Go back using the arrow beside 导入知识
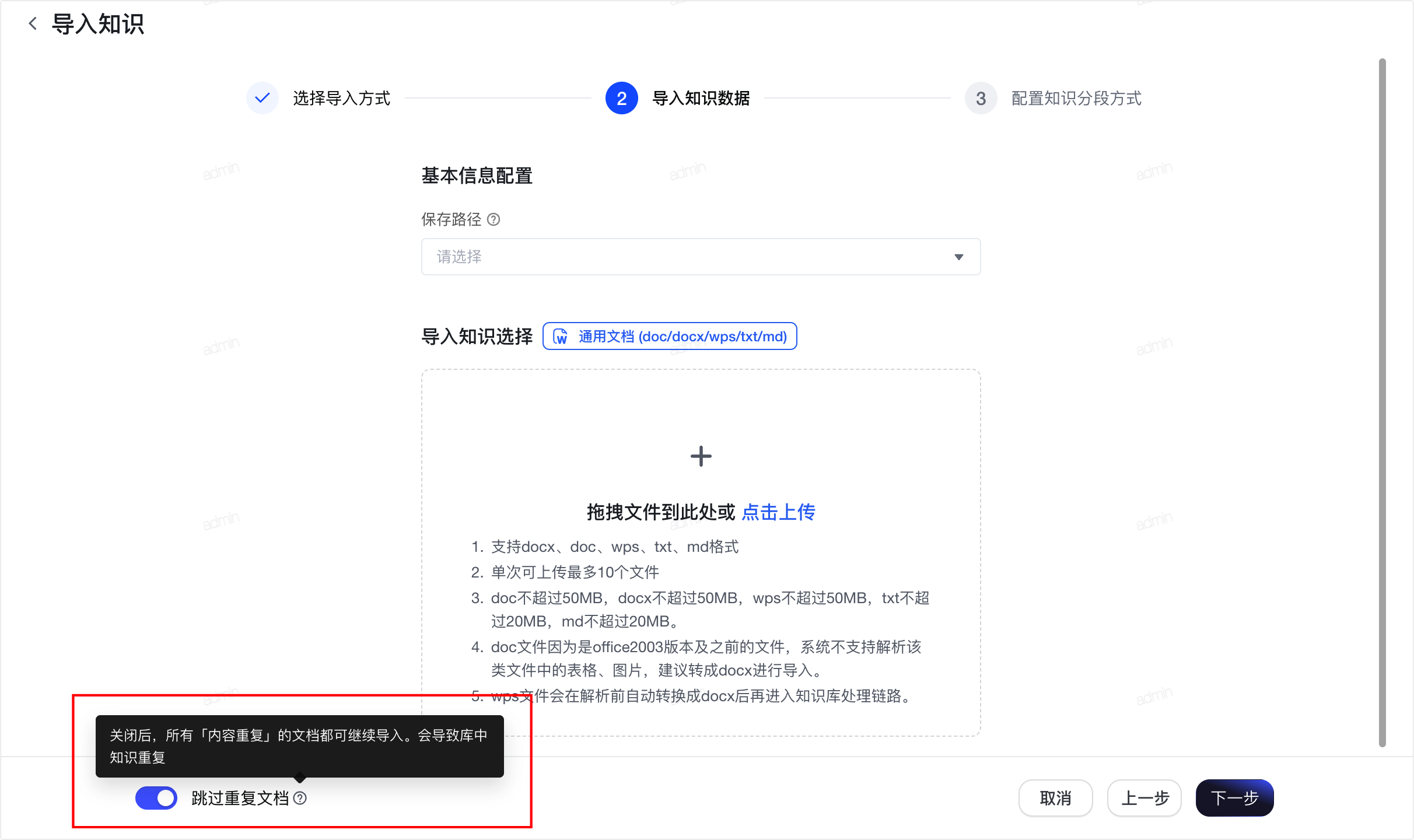 33,24
